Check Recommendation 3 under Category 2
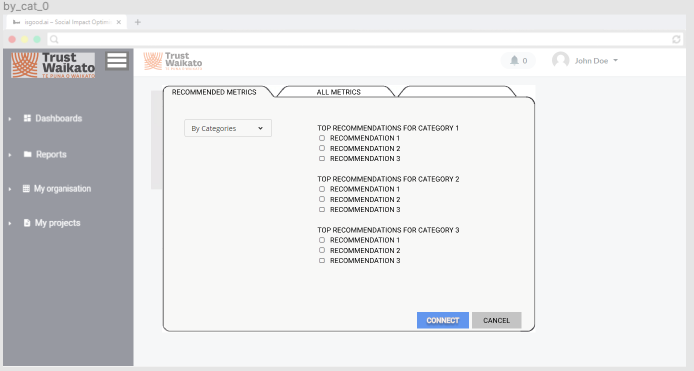Image resolution: width=694 pixels, height=371 pixels. click(x=322, y=209)
